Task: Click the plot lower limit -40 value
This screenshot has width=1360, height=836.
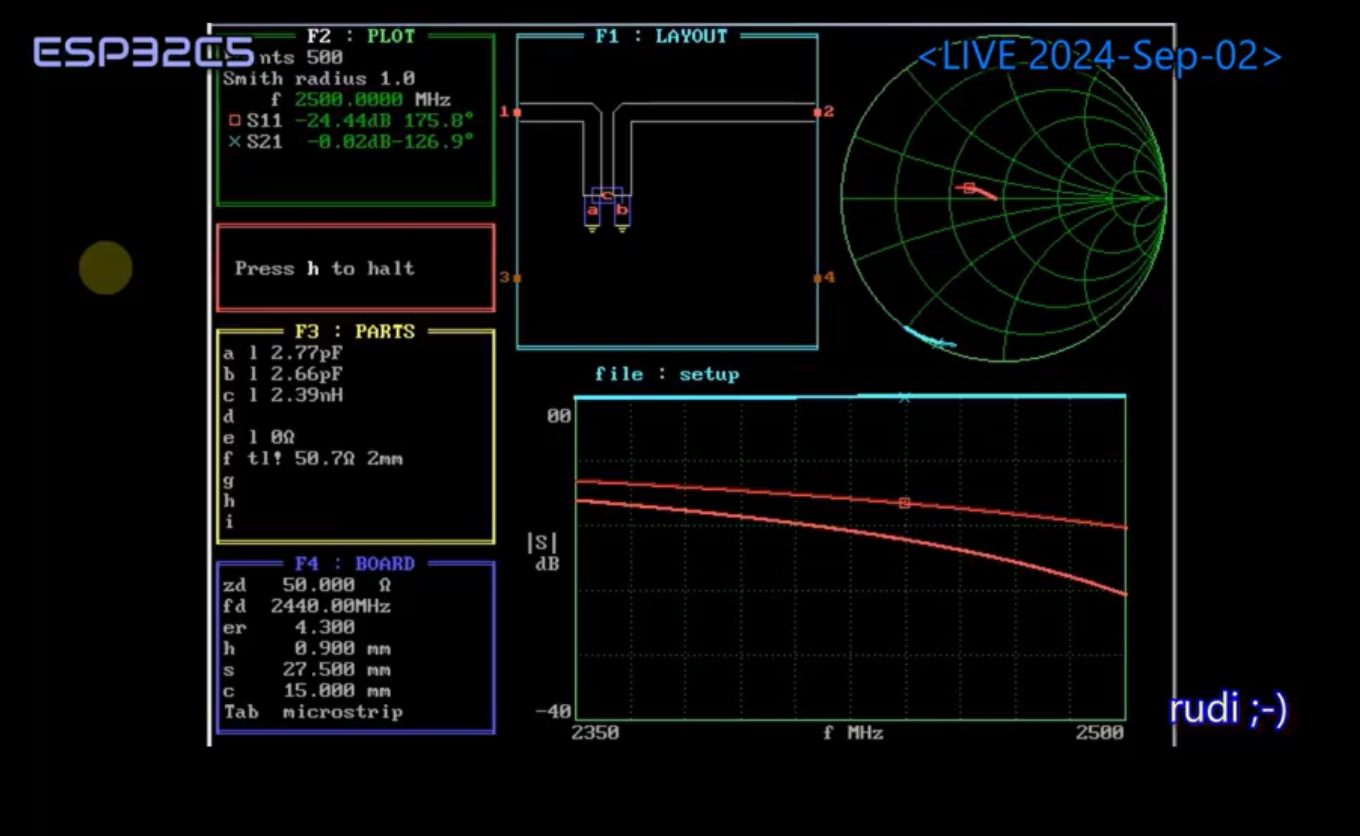Action: [x=554, y=711]
